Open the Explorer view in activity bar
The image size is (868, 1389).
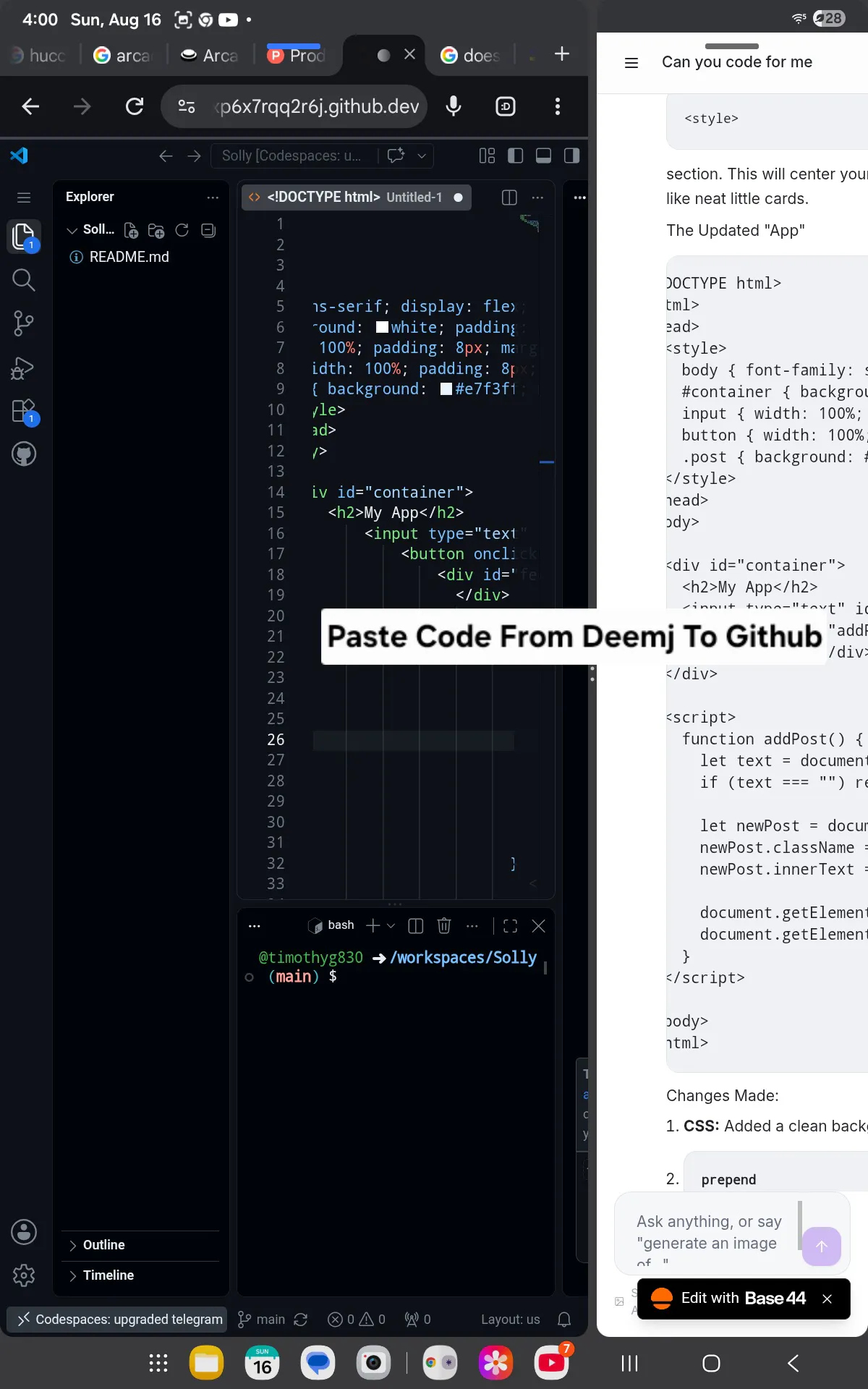24,236
